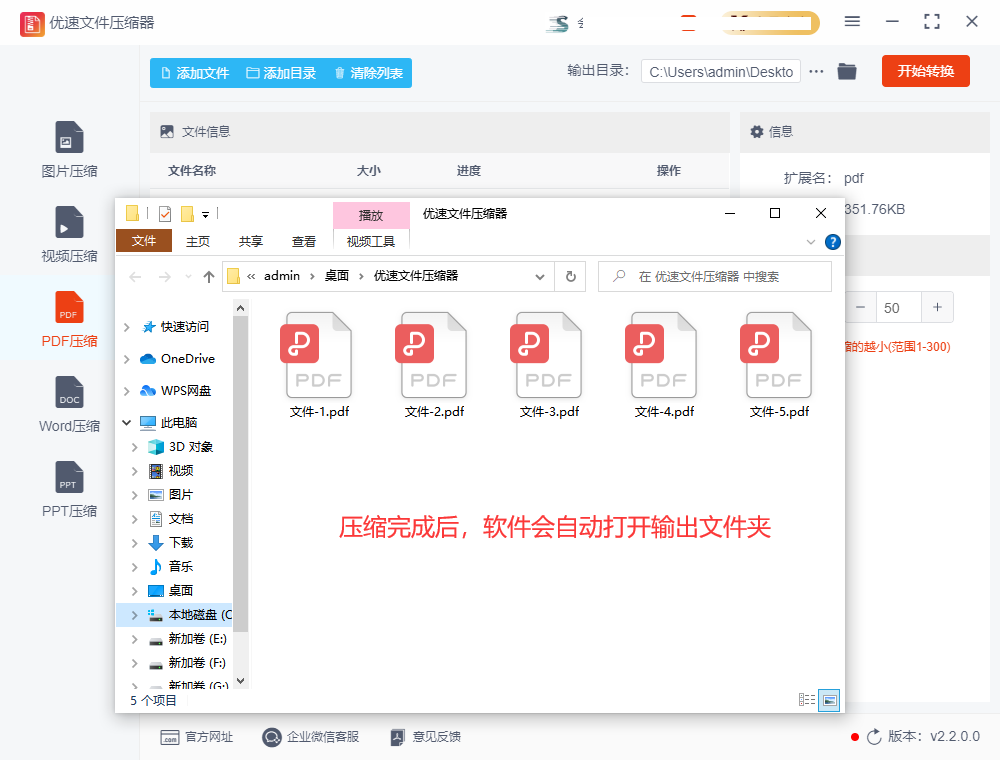Open the 共享 ribbon tab
Viewport: 1000px width, 760px height.
click(x=251, y=242)
